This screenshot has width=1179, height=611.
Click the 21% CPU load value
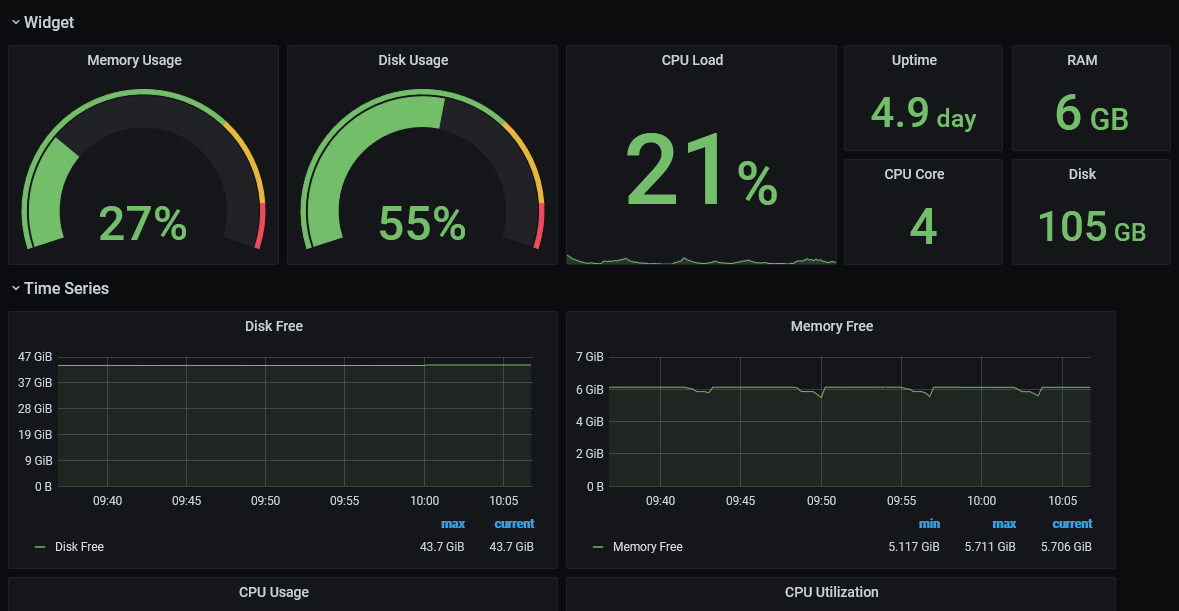click(701, 170)
